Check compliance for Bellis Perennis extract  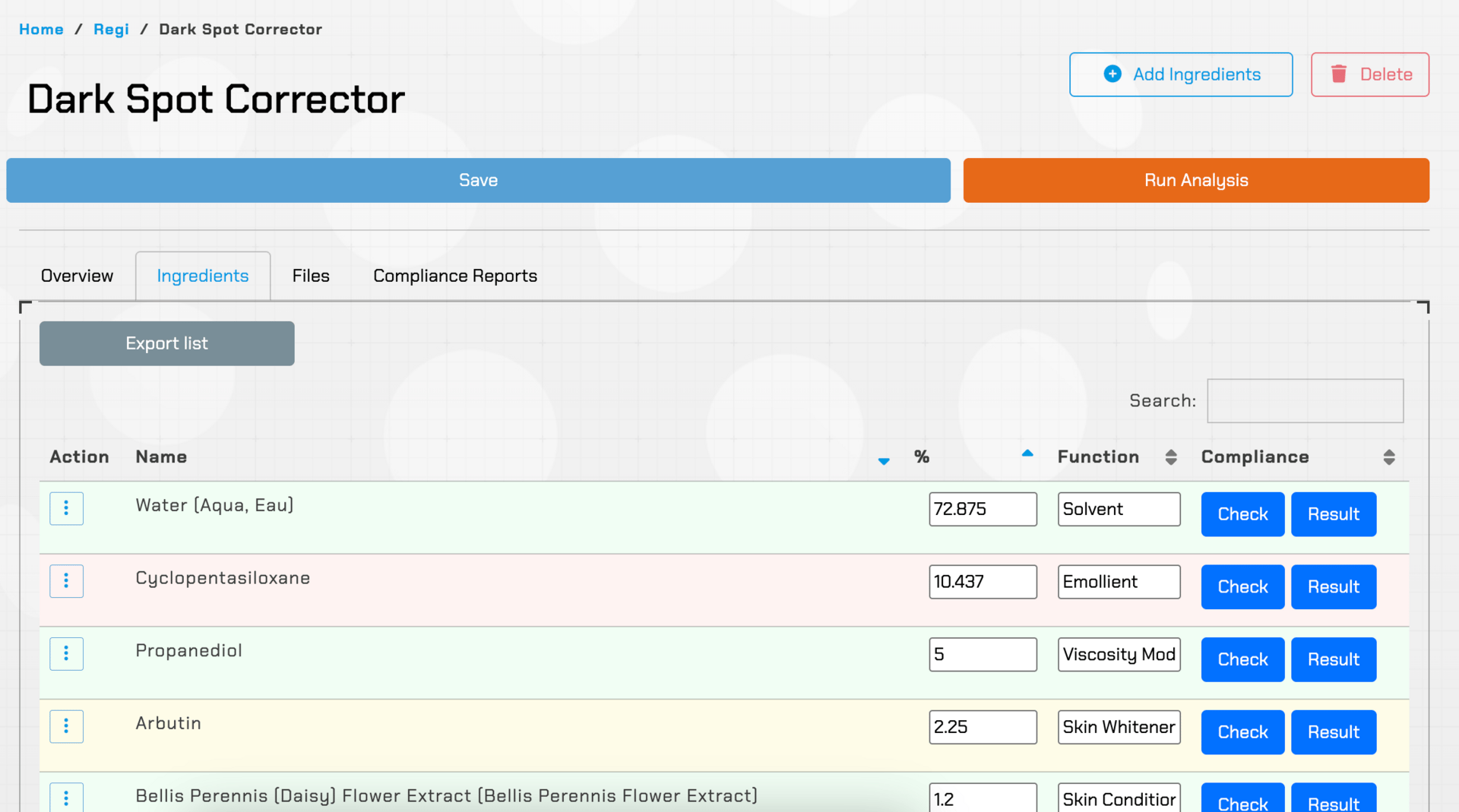coord(1242,798)
